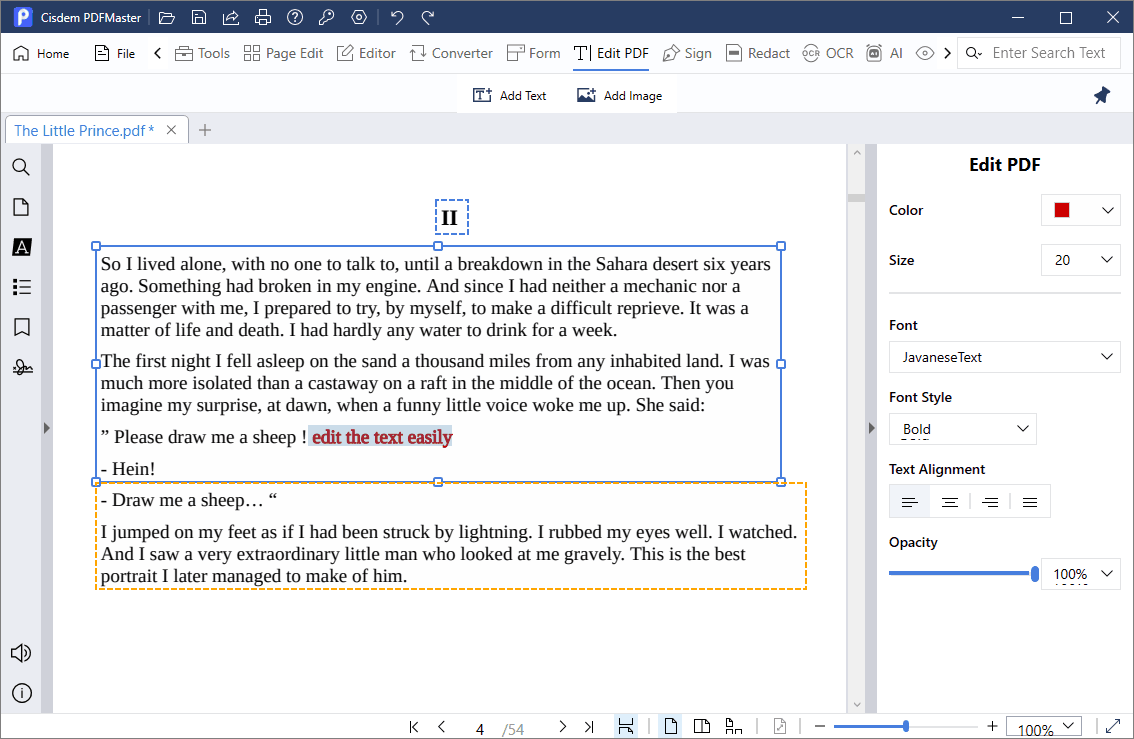Click the share/export icon in the title bar

tap(231, 17)
